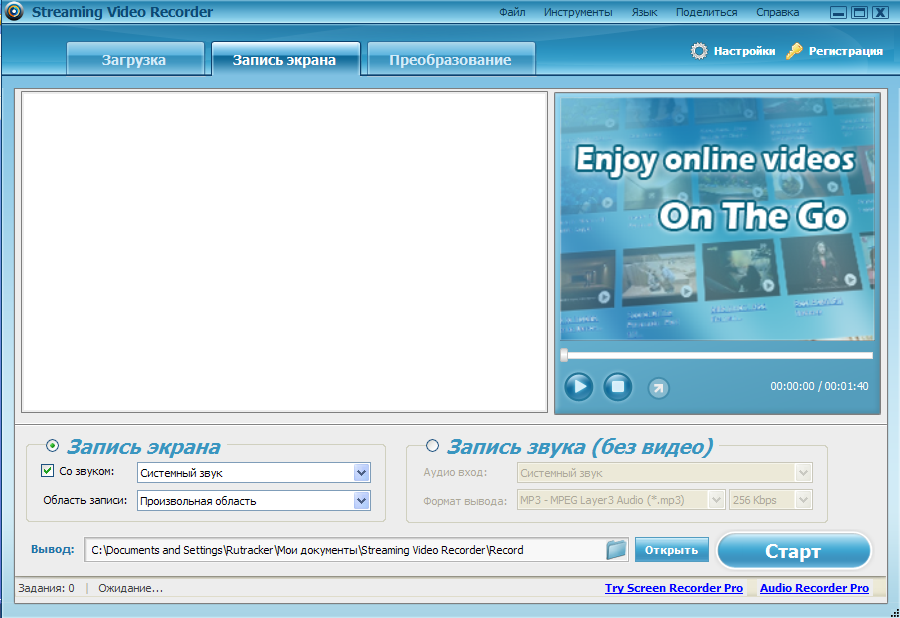Open the Справка menu
900x618 pixels.
pyautogui.click(x=777, y=12)
